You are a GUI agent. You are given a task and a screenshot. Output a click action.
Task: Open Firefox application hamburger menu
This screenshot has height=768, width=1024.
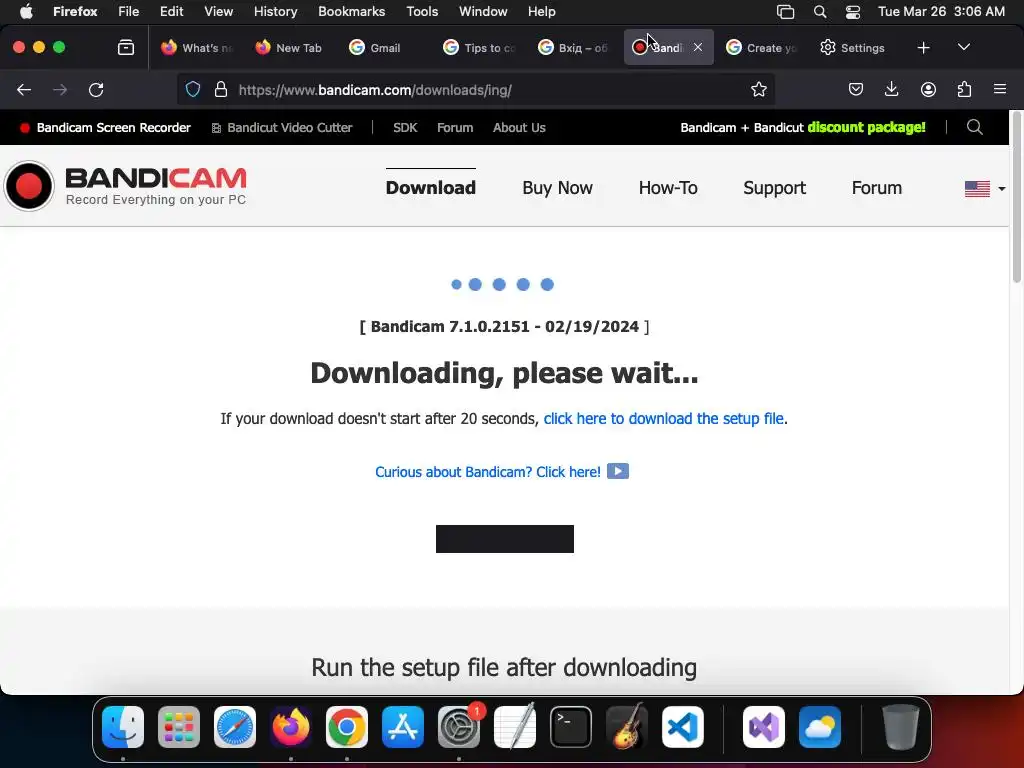click(x=1000, y=89)
